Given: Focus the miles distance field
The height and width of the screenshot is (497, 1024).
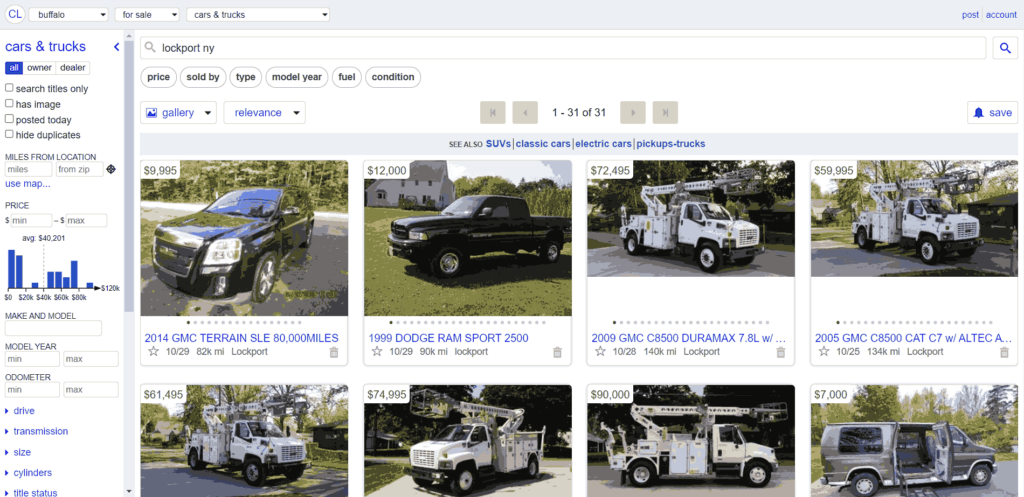Looking at the screenshot, I should pos(28,169).
